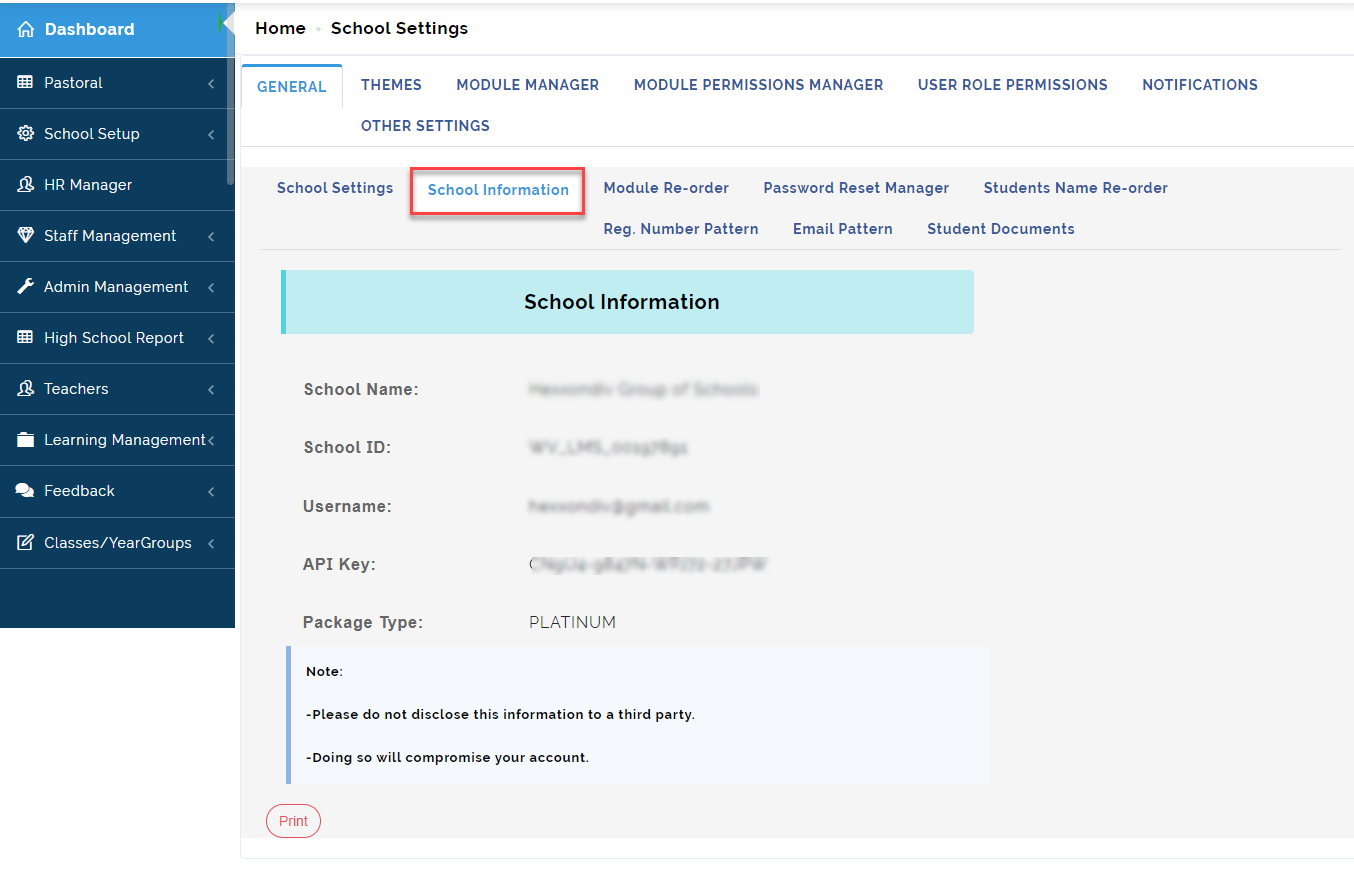Click the Print button
Image resolution: width=1354 pixels, height=884 pixels.
coord(293,821)
